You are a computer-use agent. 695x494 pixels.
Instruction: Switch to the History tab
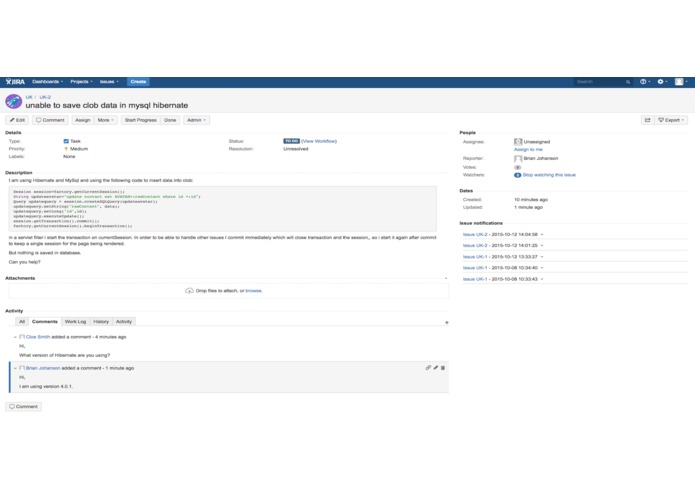pos(101,322)
